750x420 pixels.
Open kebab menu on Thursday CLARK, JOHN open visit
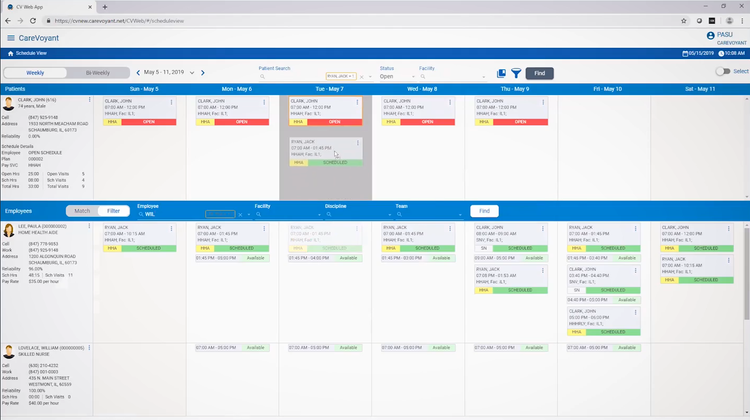click(x=543, y=102)
